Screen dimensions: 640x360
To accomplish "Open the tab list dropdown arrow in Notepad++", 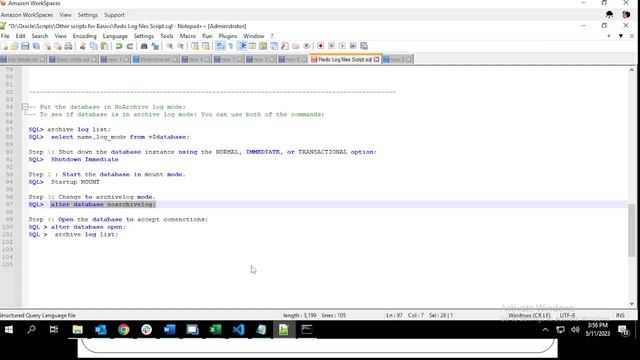I will (621, 36).
